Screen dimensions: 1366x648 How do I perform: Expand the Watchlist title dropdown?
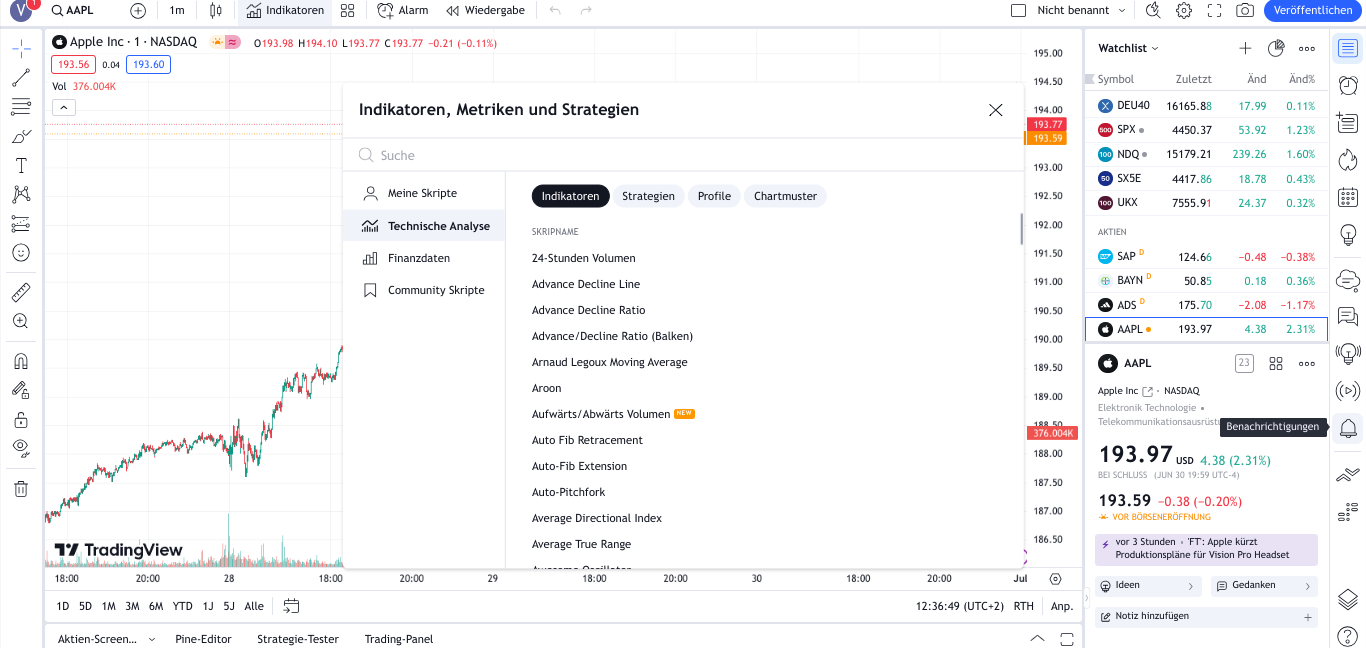[x=1128, y=48]
